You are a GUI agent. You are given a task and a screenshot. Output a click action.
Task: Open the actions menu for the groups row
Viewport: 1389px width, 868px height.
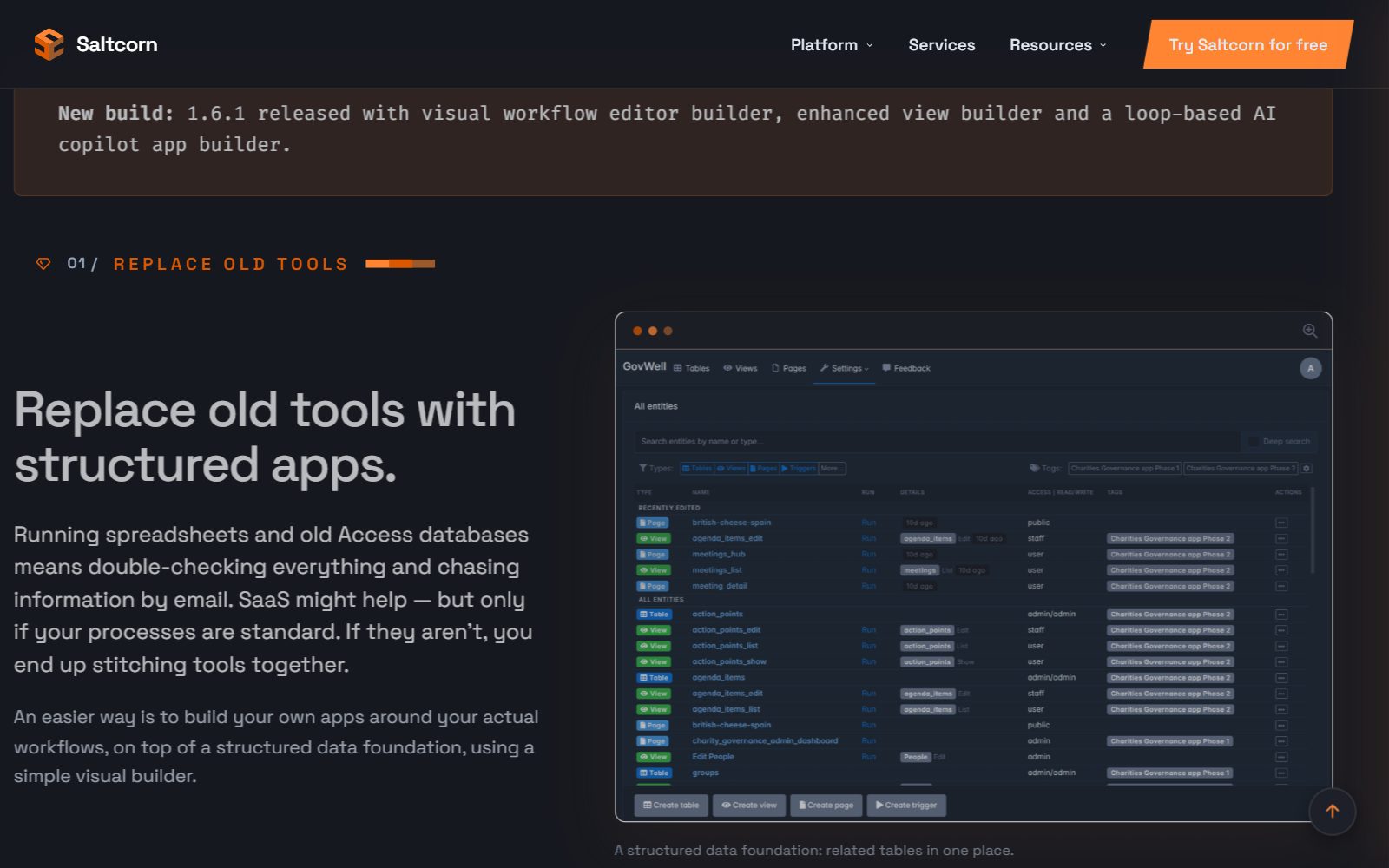[1281, 773]
